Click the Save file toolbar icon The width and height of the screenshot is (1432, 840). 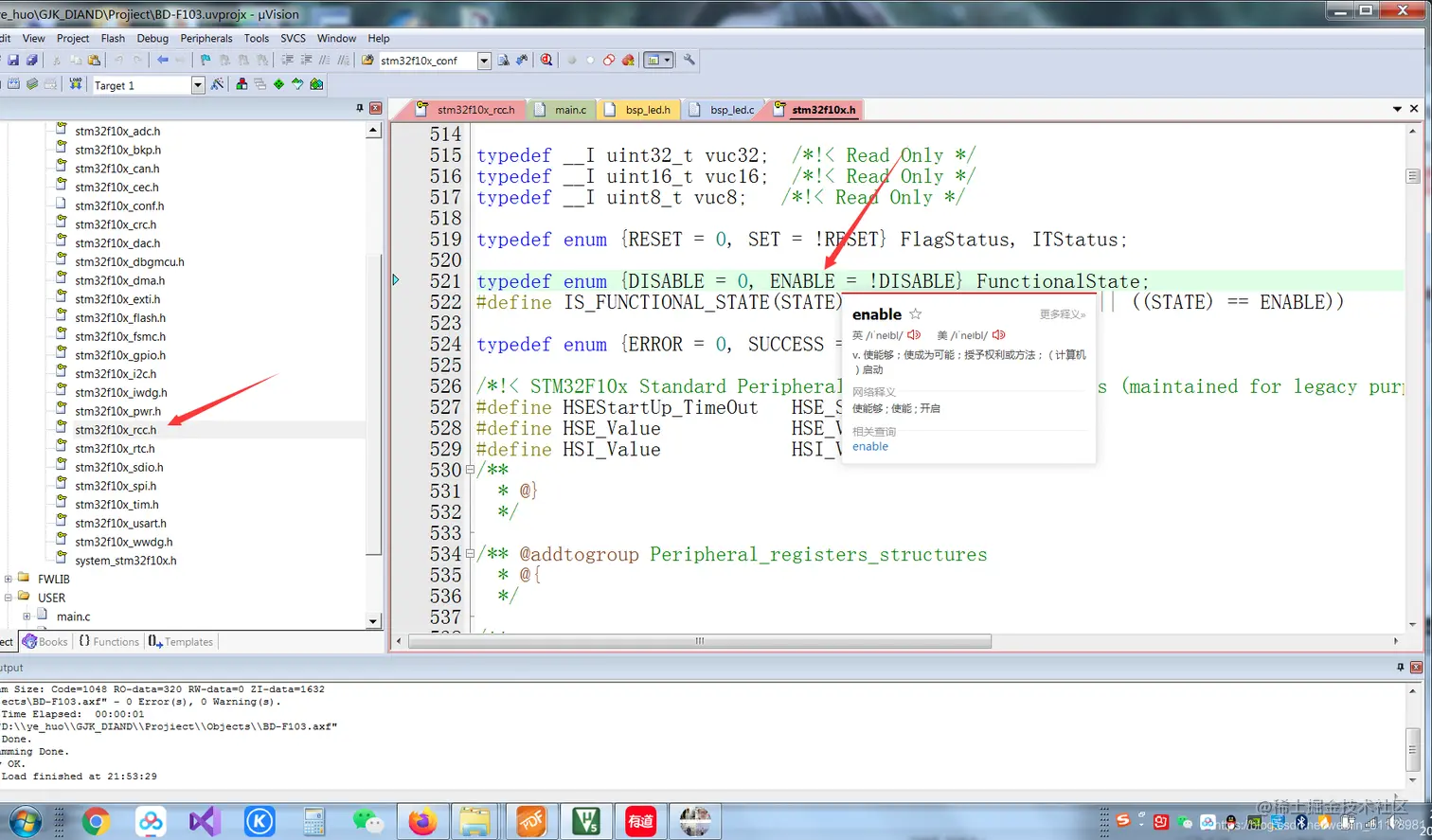[x=13, y=60]
